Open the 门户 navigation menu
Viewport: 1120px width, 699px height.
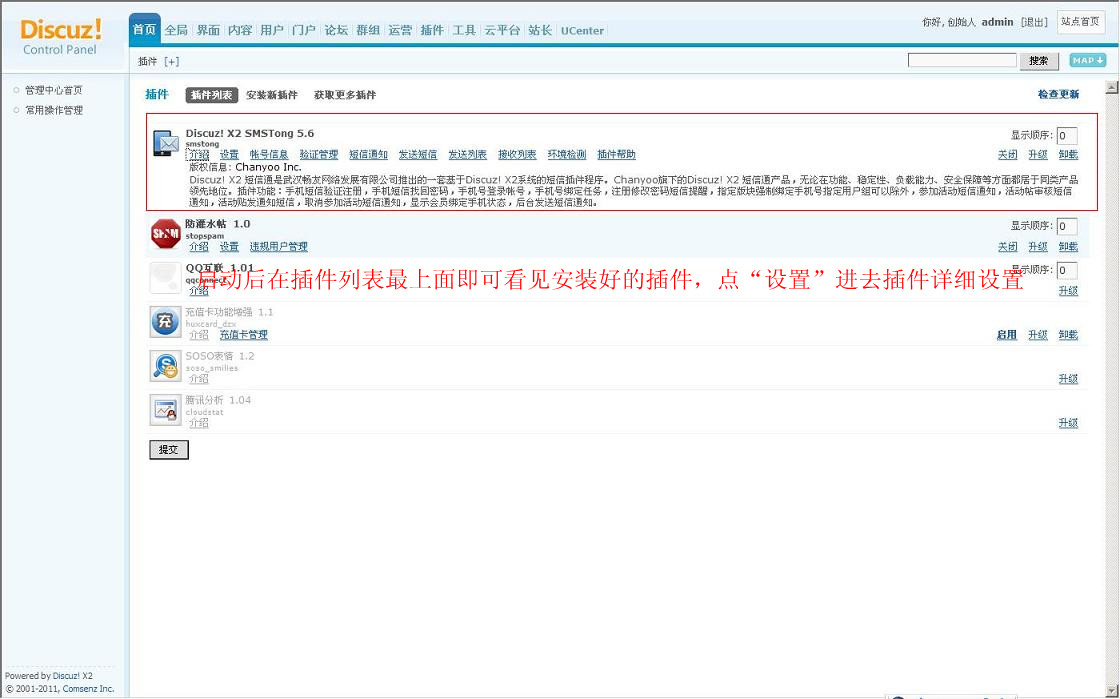pos(304,30)
